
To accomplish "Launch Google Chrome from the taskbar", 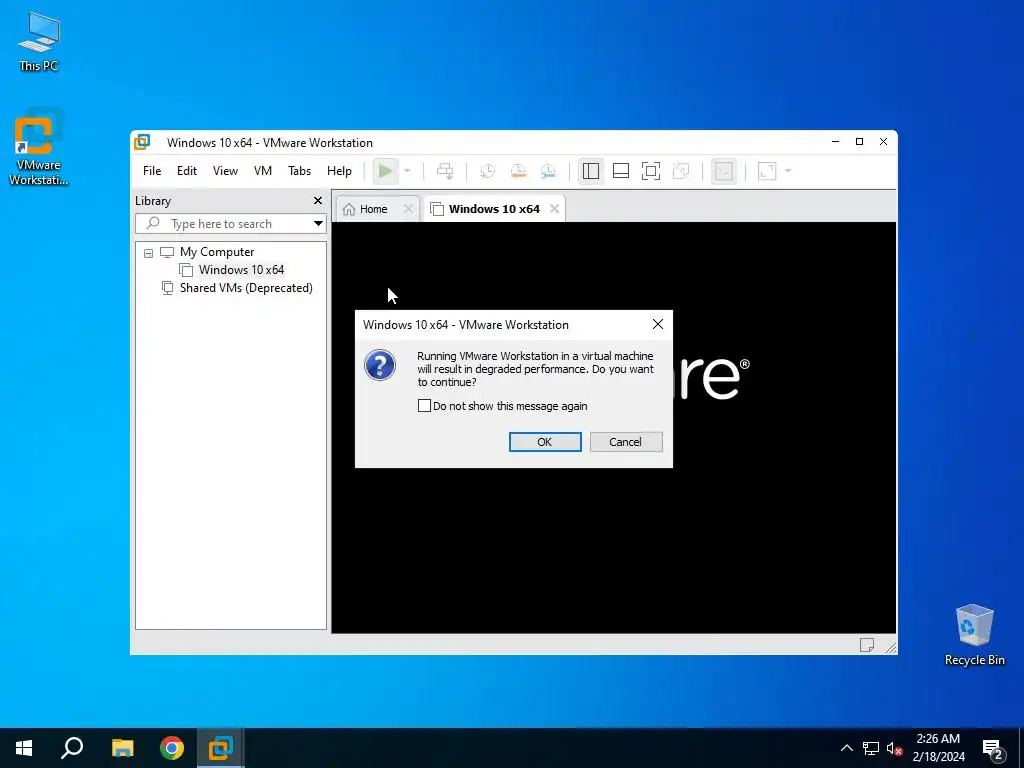I will [x=172, y=748].
